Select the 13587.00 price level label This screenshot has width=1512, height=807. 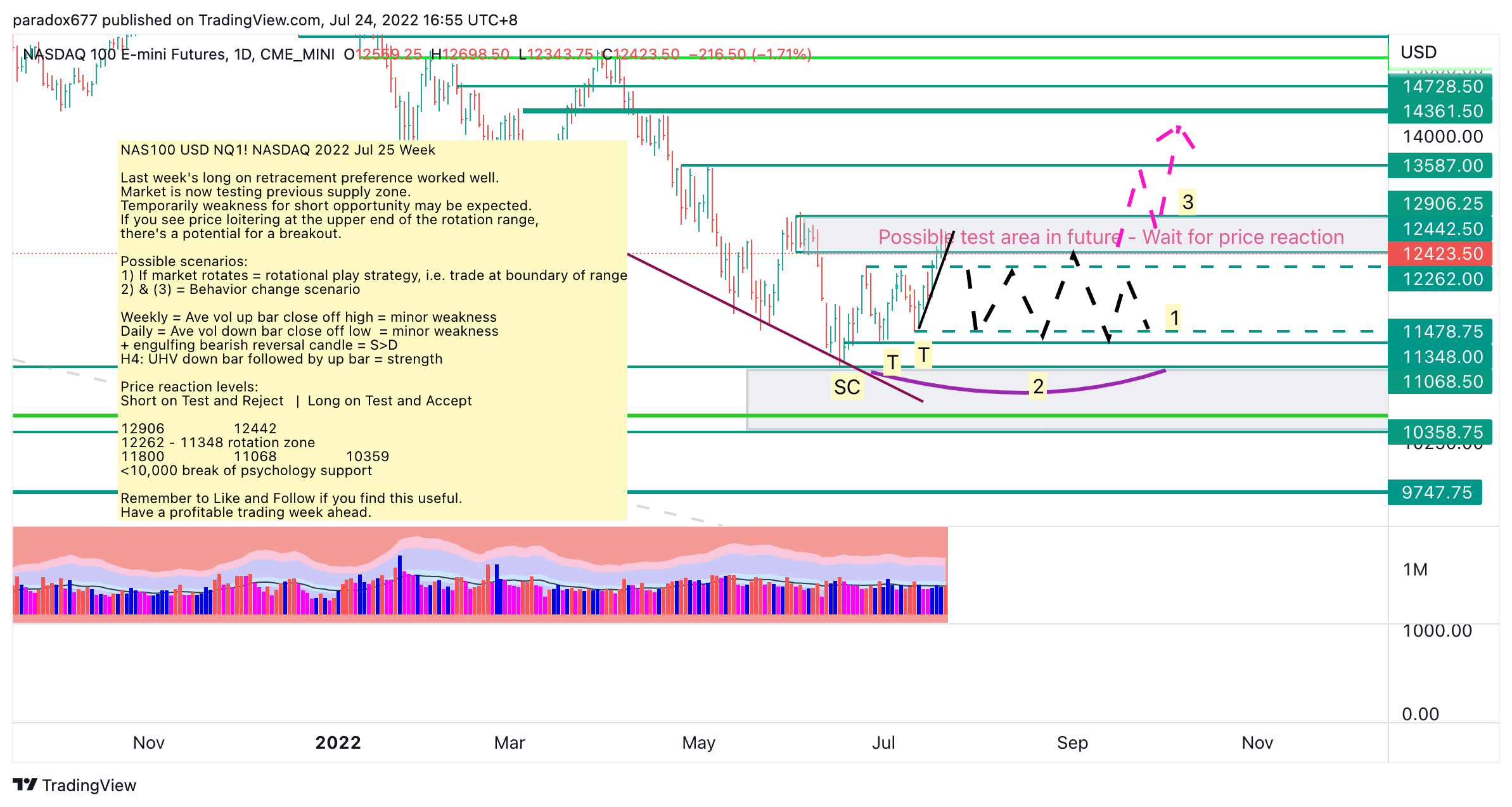[x=1440, y=165]
